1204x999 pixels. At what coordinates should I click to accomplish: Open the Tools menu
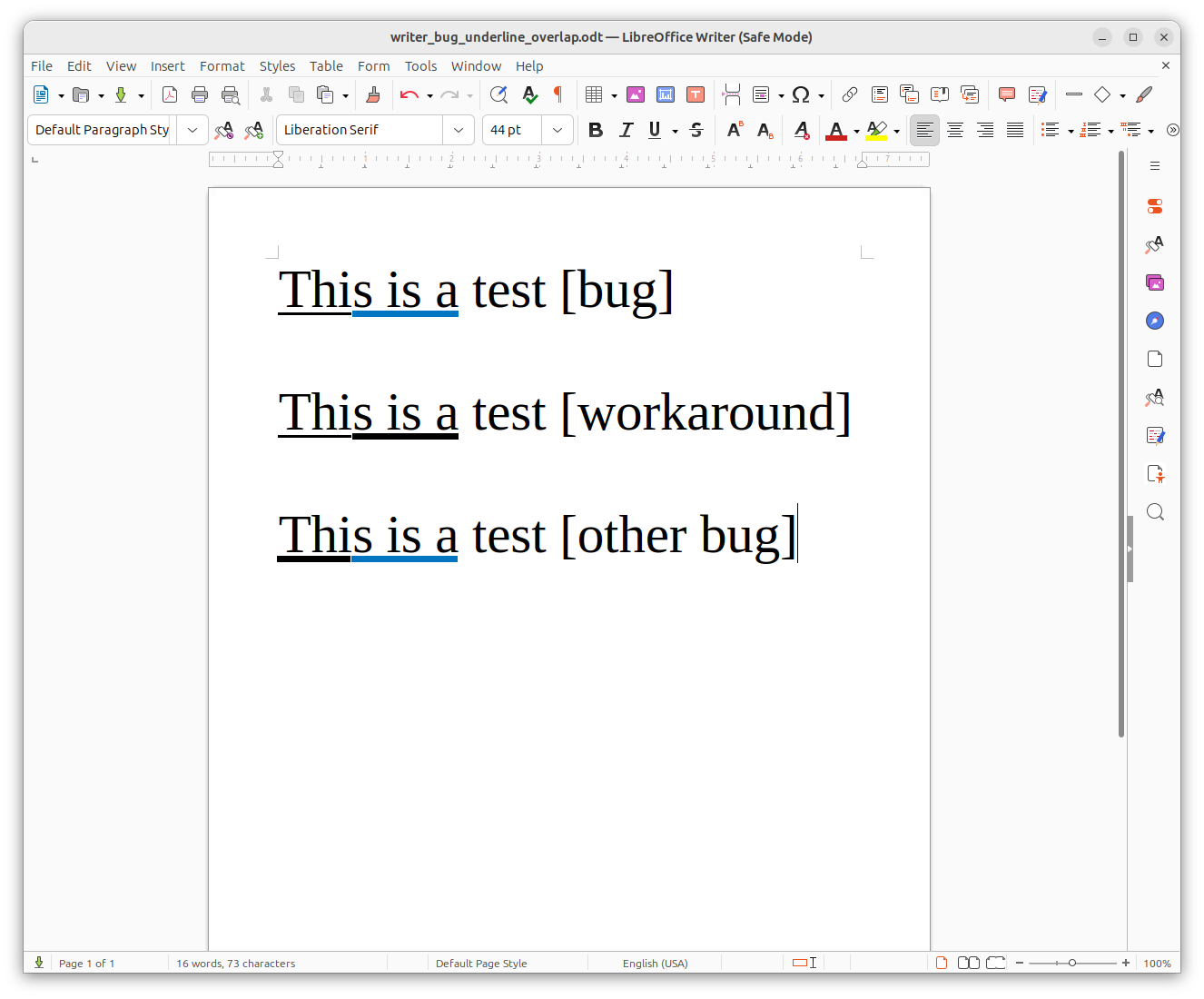420,66
